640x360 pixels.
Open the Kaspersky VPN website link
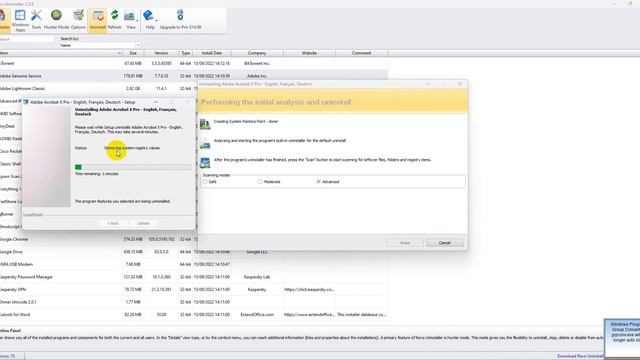(x=309, y=289)
